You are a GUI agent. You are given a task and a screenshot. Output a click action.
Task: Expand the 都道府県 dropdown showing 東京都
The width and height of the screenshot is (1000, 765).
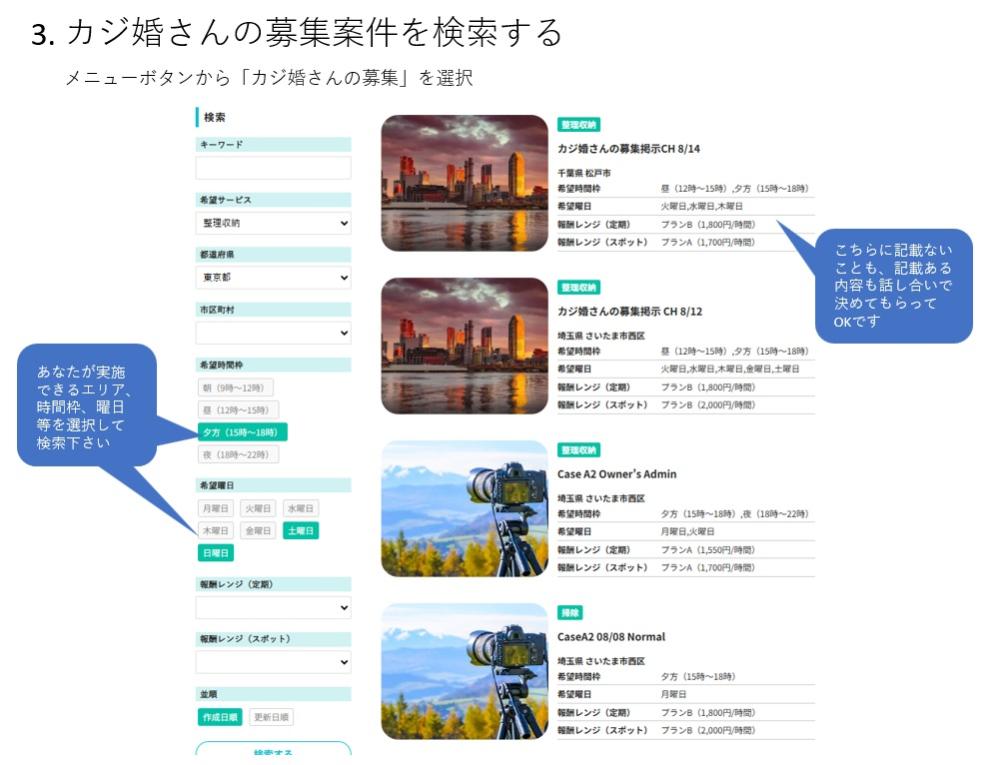pyautogui.click(x=273, y=278)
